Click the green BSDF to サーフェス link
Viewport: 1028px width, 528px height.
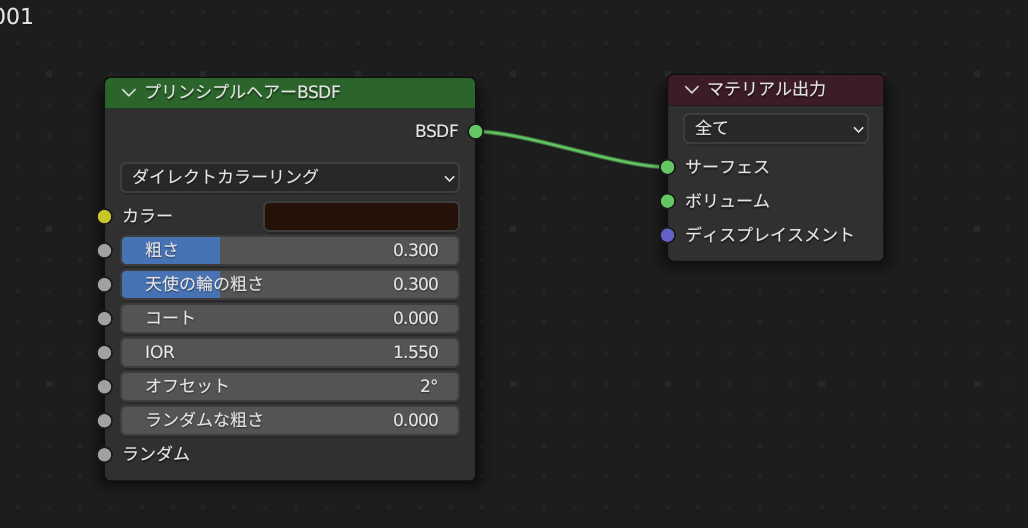point(572,148)
